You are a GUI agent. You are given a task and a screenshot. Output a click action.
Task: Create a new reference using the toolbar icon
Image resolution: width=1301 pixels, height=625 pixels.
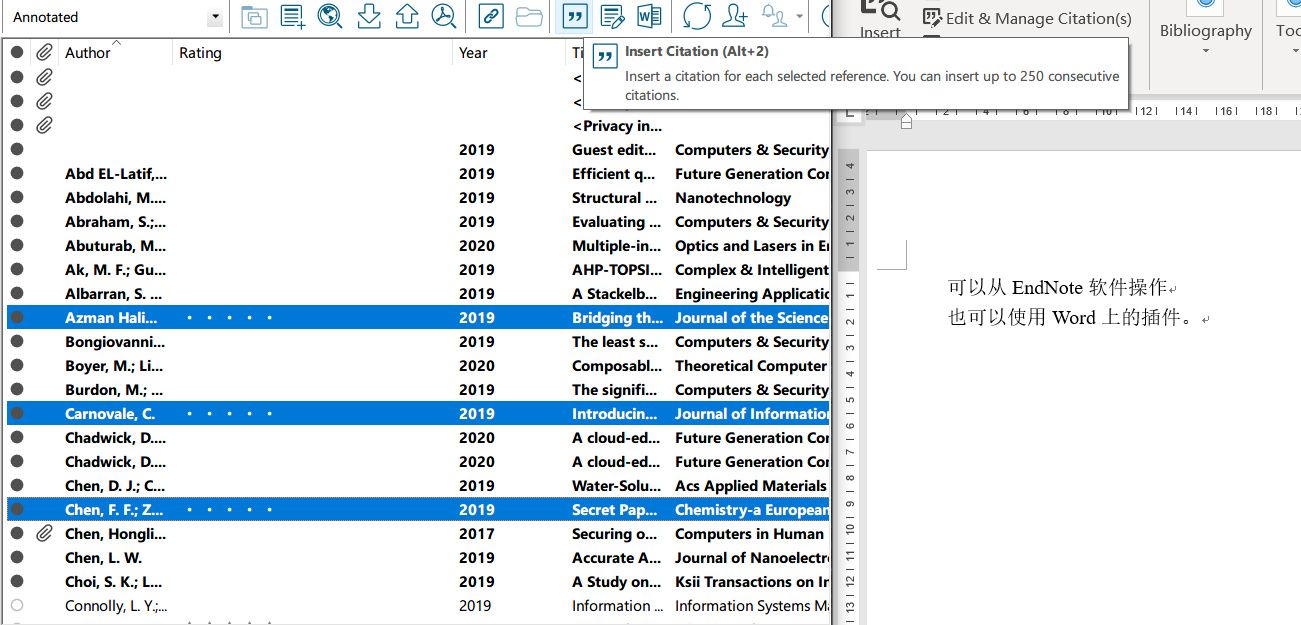click(292, 17)
